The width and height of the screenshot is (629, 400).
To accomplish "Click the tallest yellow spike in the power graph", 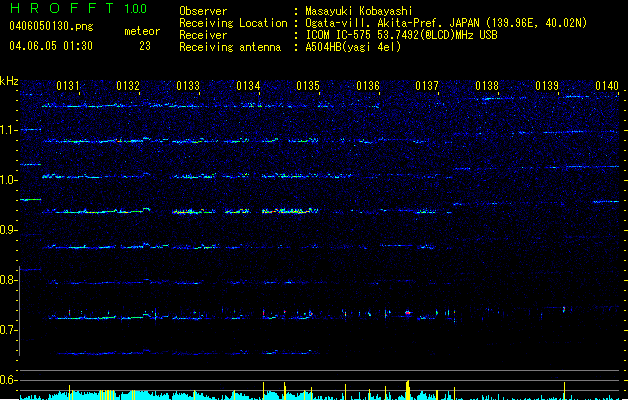I will pos(408,390).
